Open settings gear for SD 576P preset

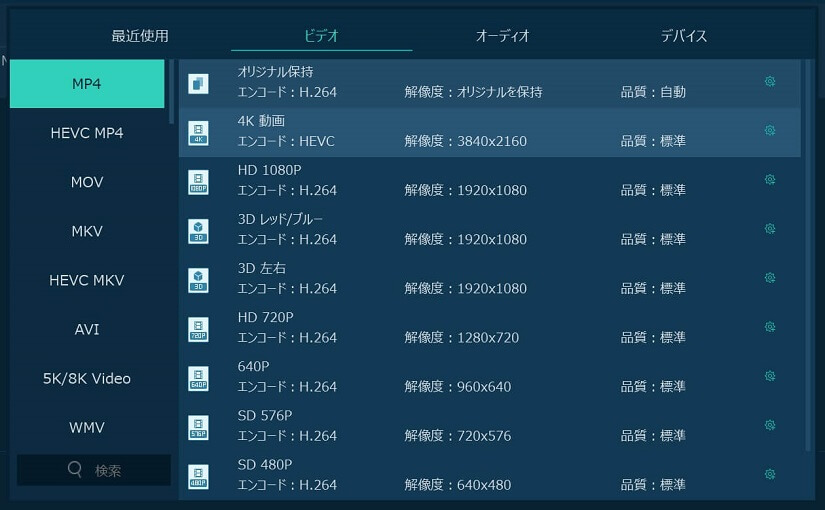[770, 425]
